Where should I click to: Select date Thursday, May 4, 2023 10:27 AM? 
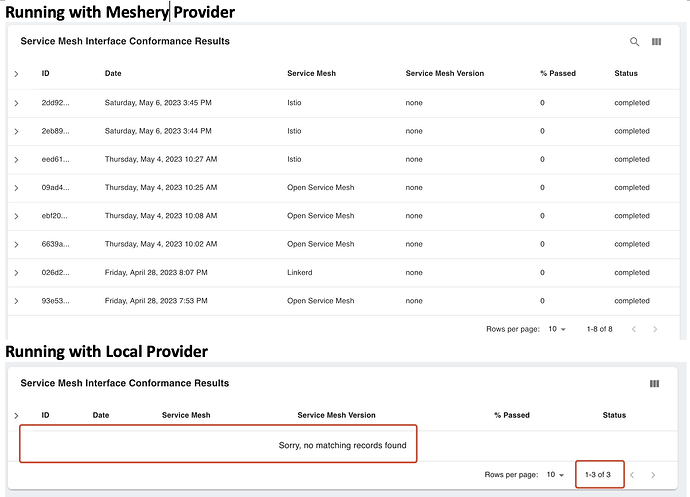161,159
